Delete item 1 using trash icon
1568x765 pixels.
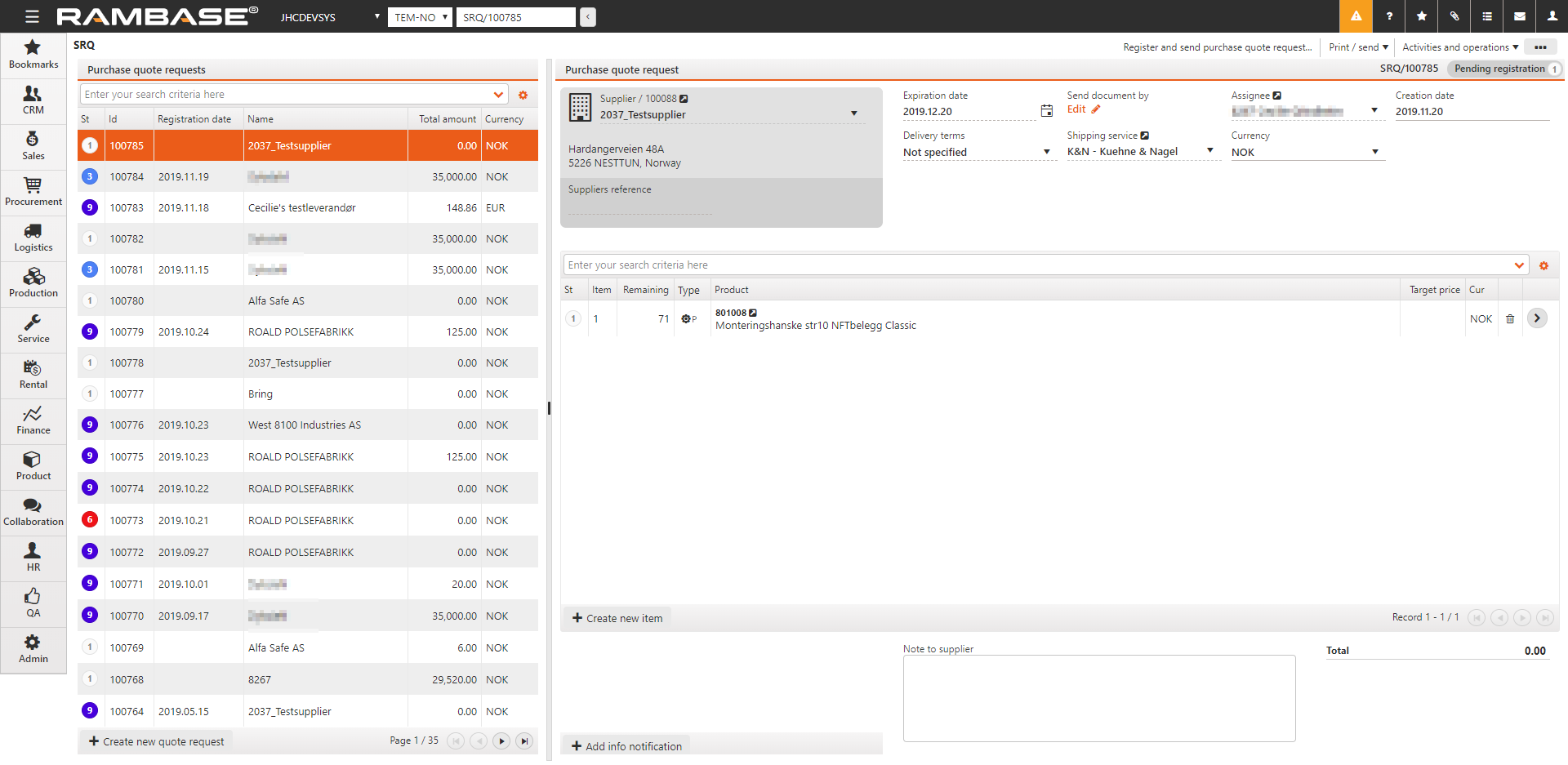[1510, 319]
